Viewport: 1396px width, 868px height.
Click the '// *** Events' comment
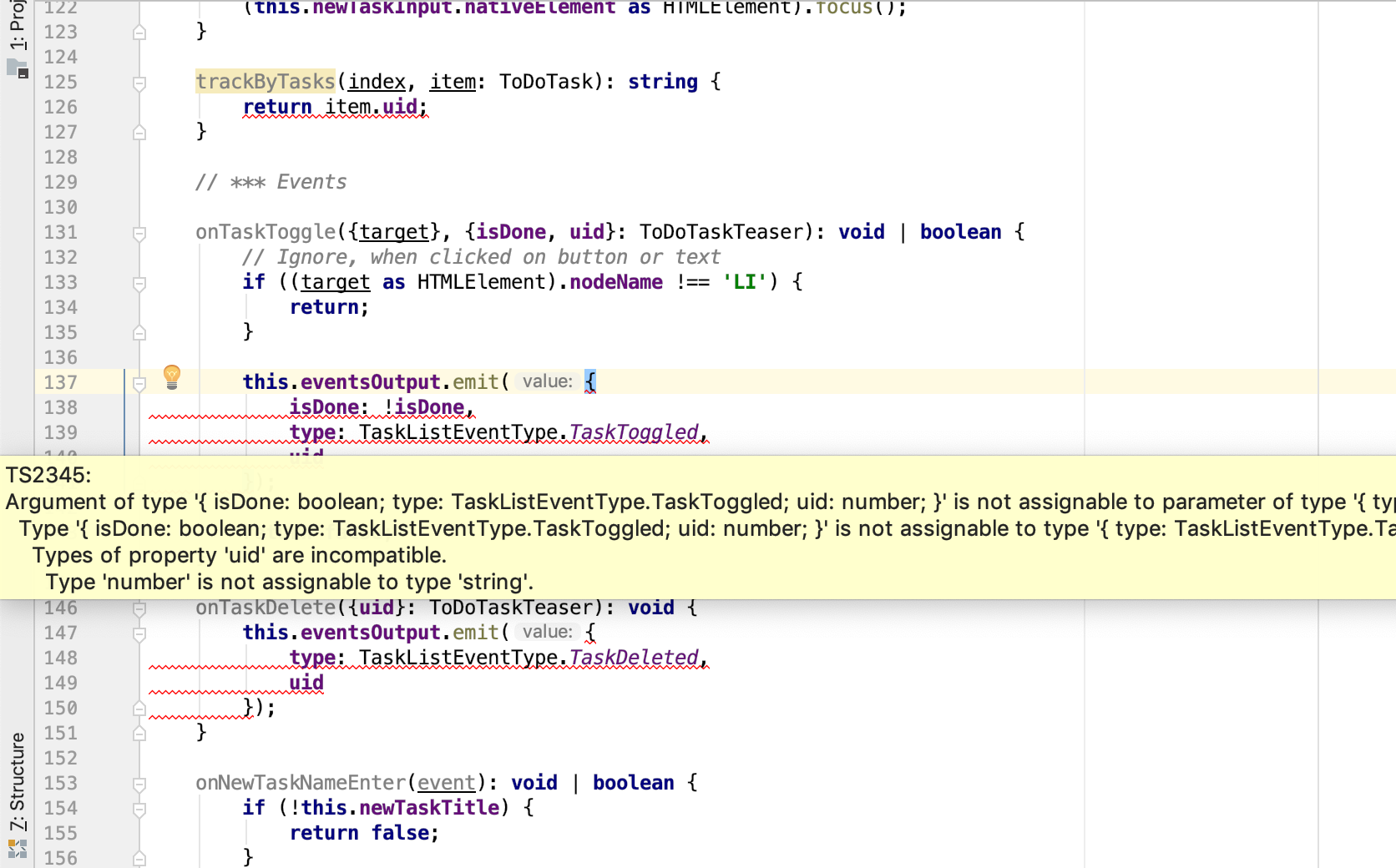[271, 182]
